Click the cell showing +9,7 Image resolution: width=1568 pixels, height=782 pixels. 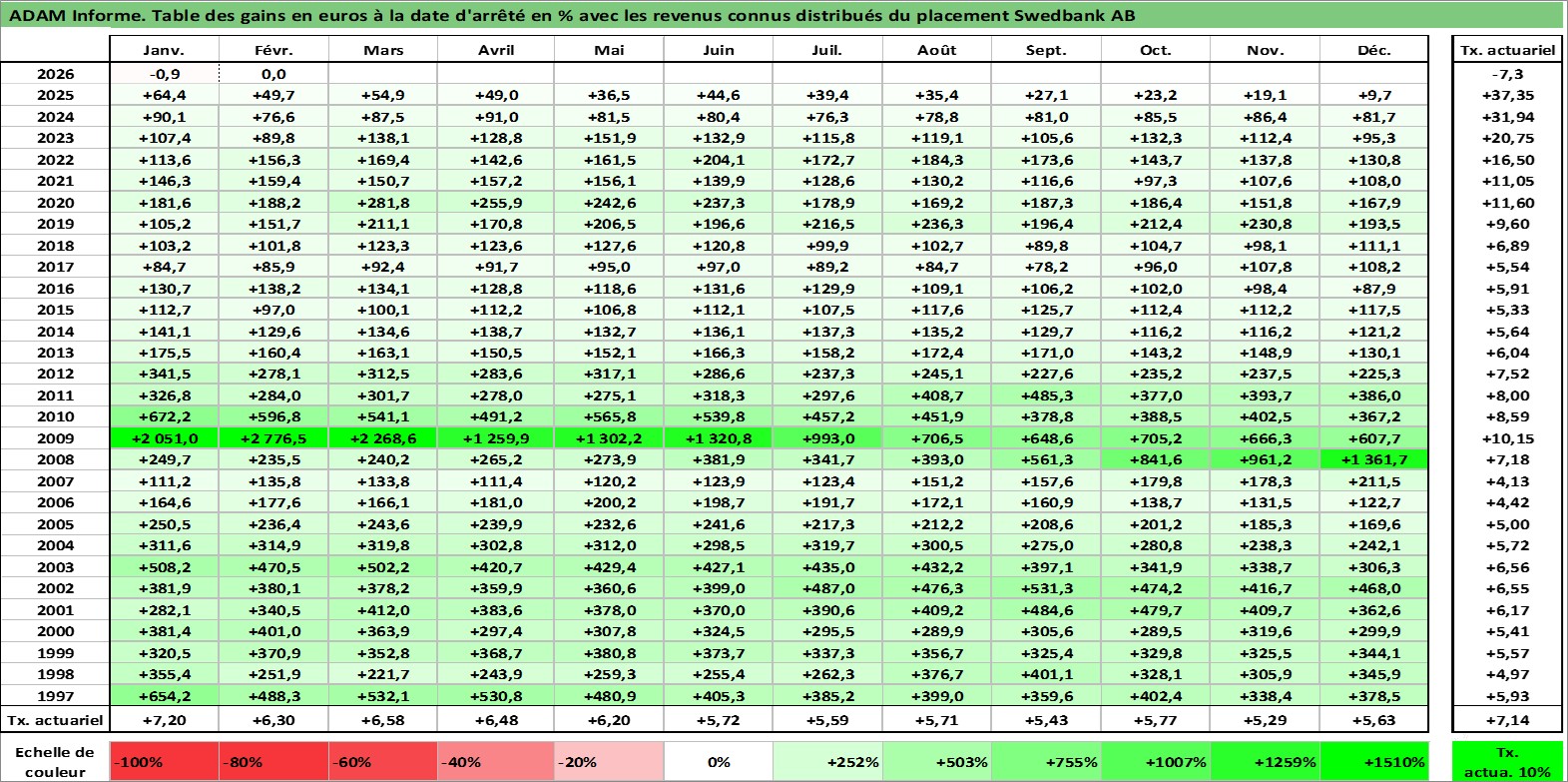[1374, 95]
